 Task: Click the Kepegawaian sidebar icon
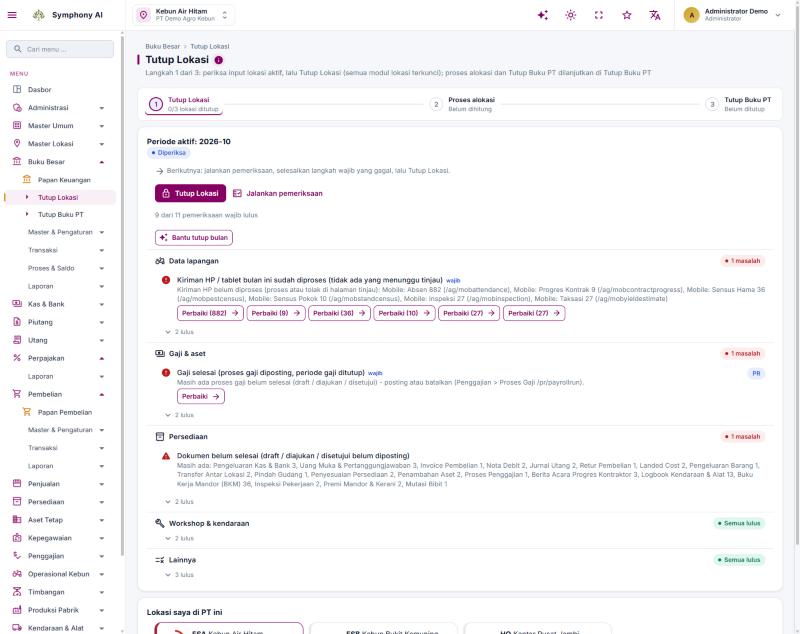tap(17, 538)
